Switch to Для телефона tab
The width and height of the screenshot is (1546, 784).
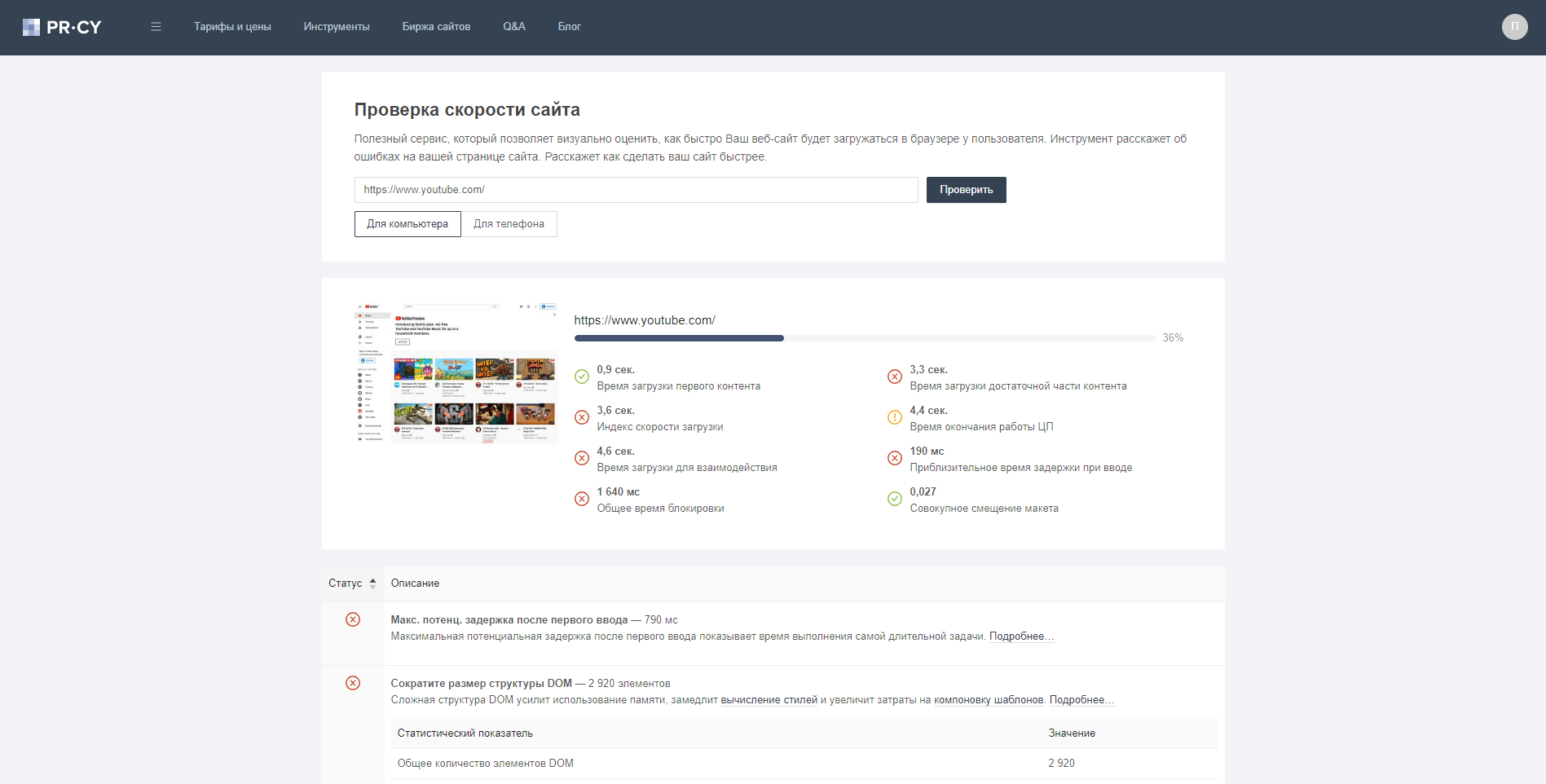[509, 224]
